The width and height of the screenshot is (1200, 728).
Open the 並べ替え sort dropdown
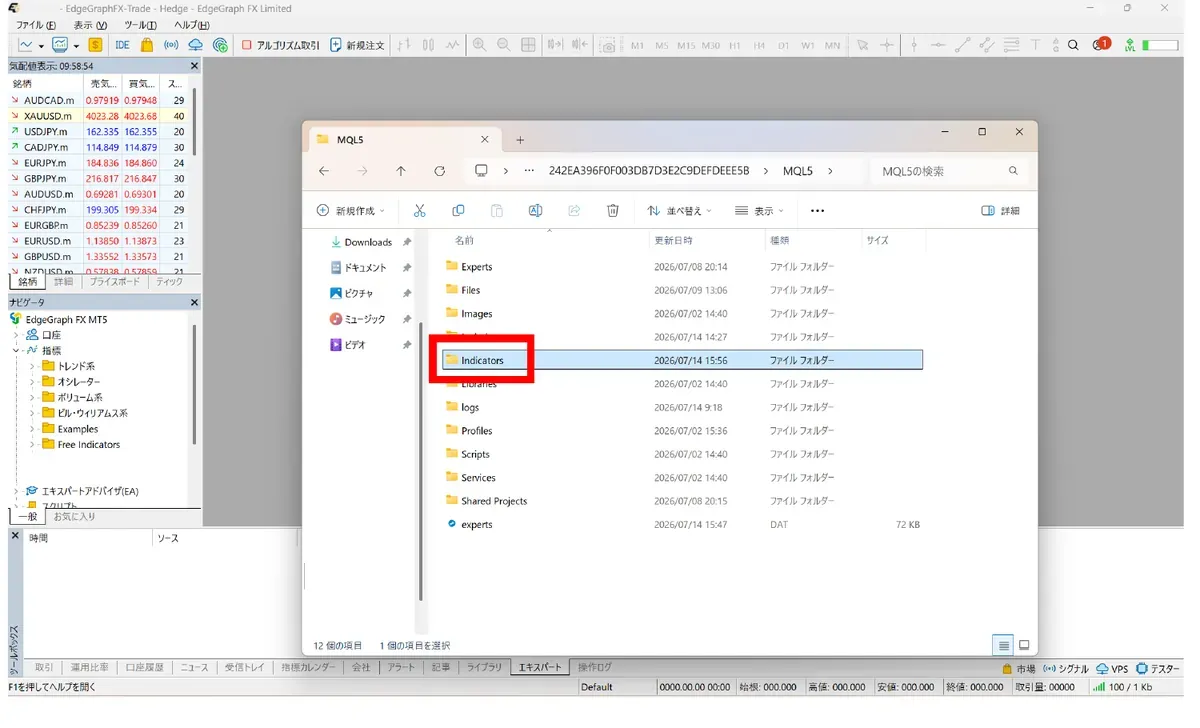click(679, 211)
